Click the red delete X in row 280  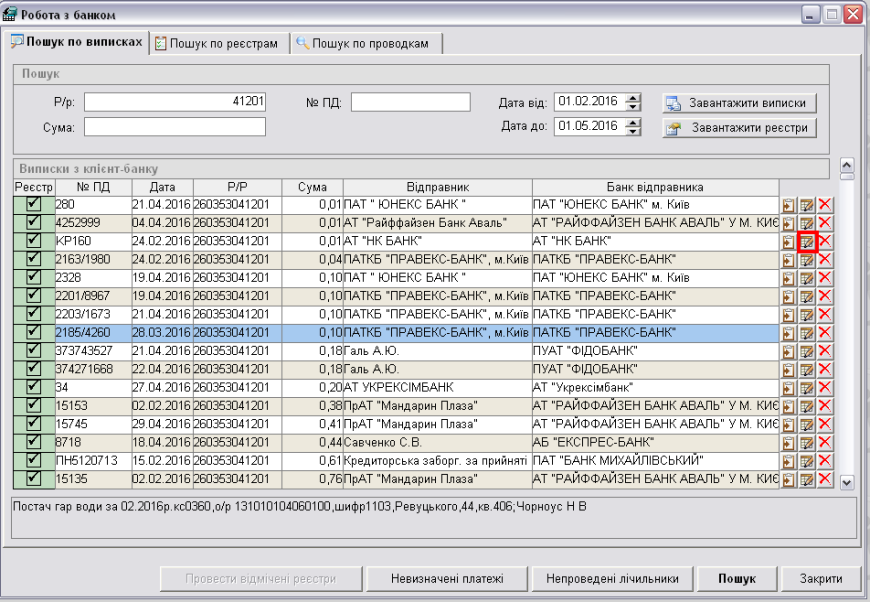825,205
